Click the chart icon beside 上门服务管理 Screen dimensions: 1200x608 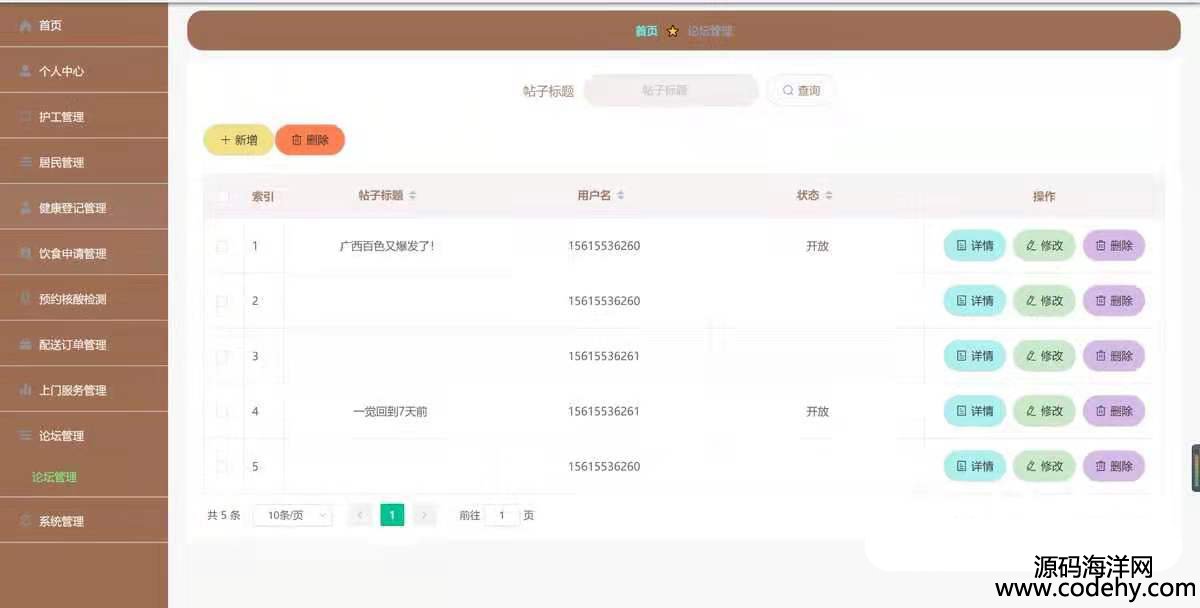click(x=26, y=390)
